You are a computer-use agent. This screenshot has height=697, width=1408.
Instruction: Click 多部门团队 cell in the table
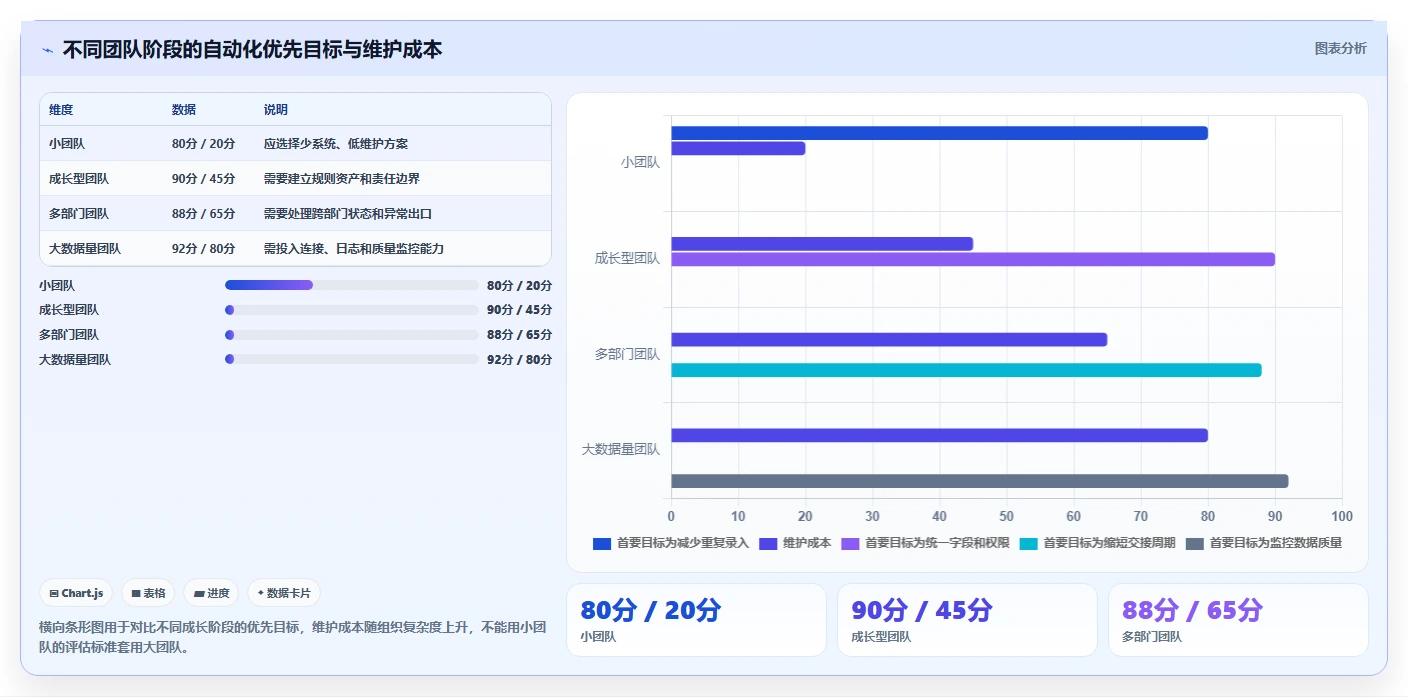(x=79, y=214)
